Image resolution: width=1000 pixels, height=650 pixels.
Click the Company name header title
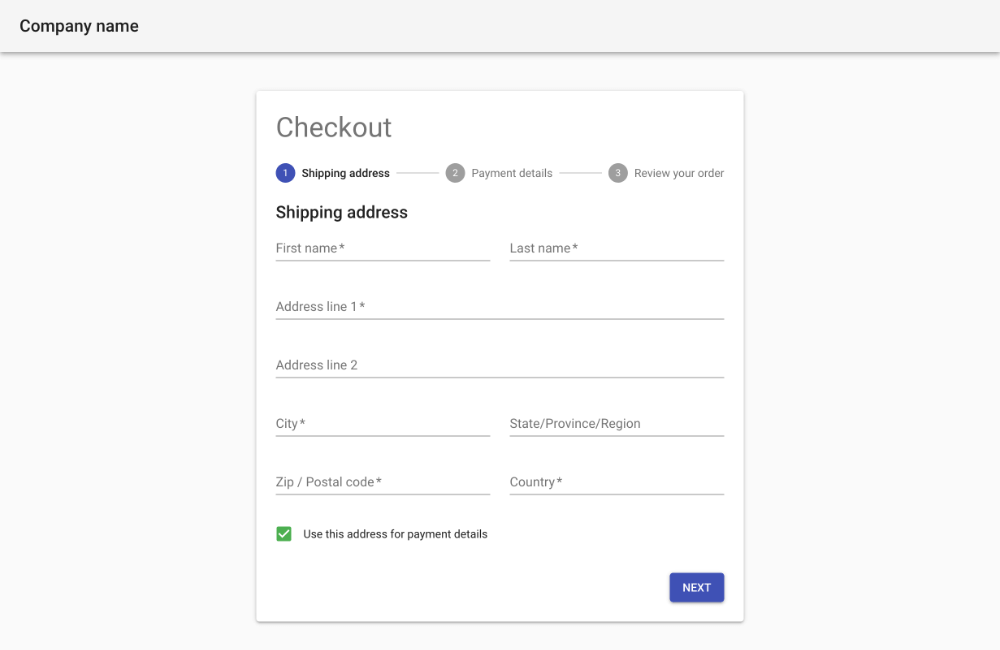point(79,26)
